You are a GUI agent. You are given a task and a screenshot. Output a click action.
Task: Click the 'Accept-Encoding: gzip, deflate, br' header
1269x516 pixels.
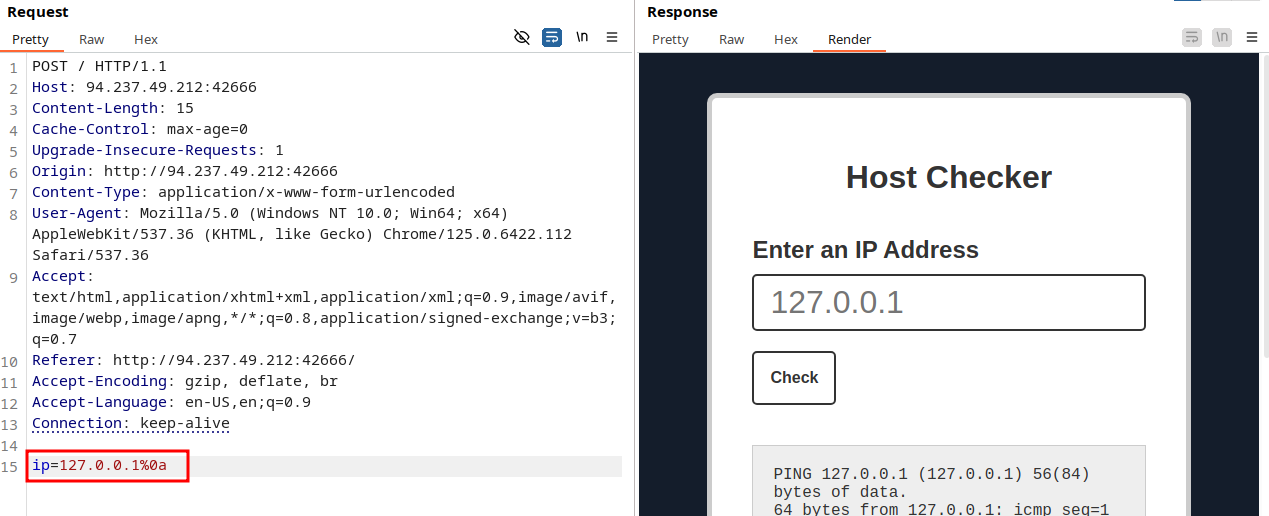pos(185,381)
